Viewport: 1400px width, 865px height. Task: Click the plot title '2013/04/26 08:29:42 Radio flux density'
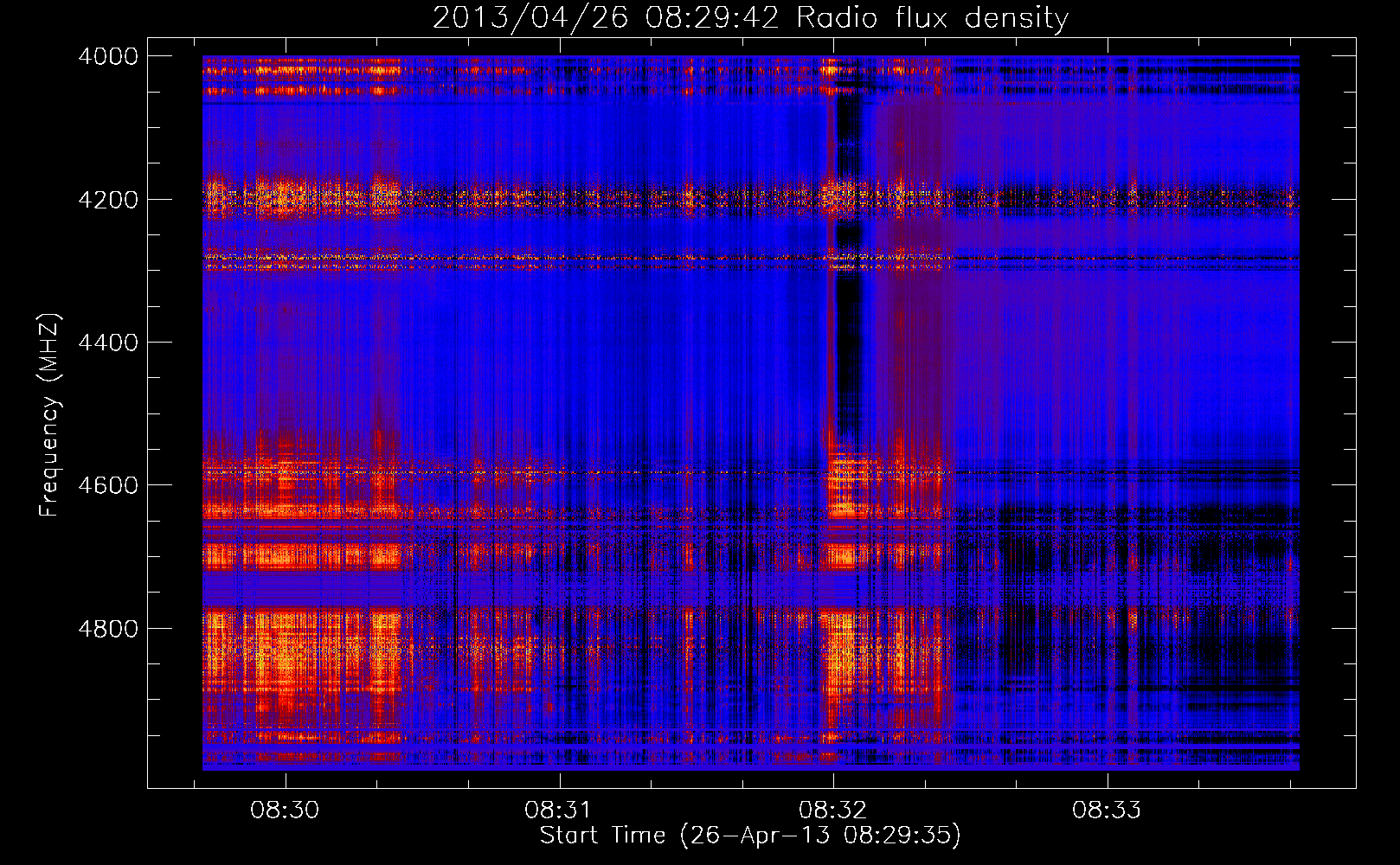pyautogui.click(x=750, y=18)
